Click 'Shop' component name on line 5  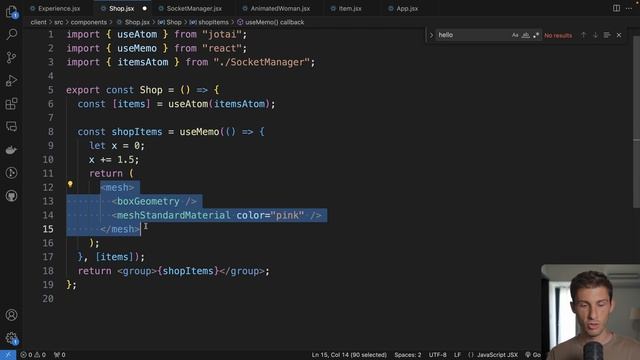pyautogui.click(x=151, y=90)
